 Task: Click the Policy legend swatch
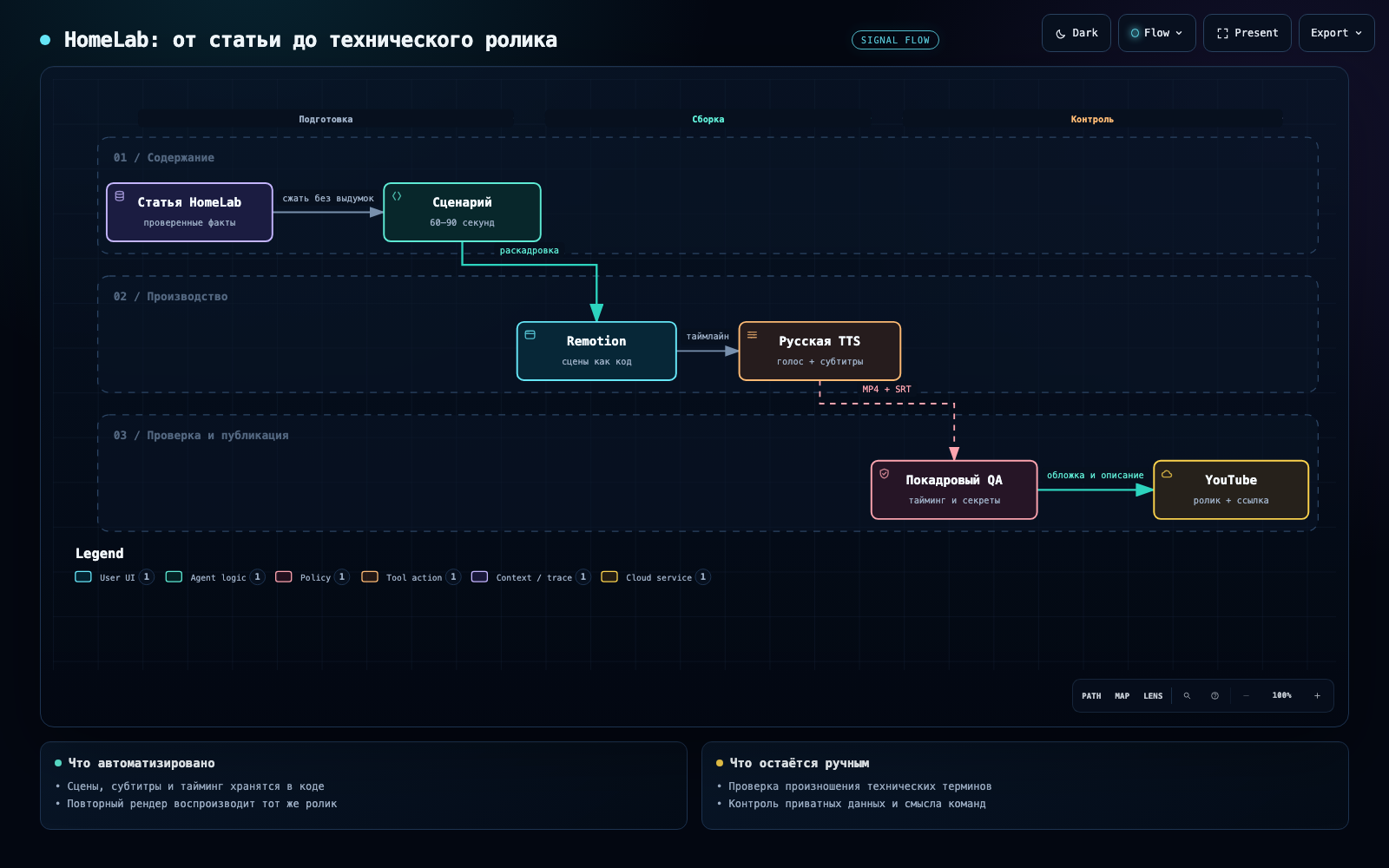(x=284, y=576)
